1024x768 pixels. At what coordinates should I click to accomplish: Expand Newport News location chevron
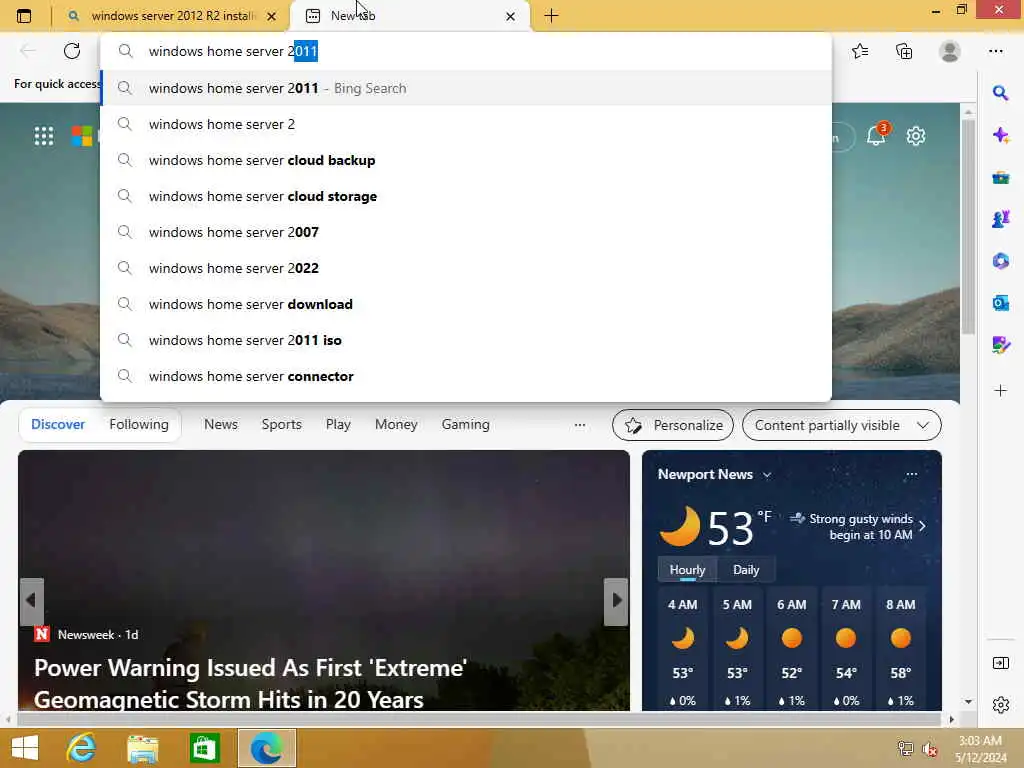(x=767, y=475)
